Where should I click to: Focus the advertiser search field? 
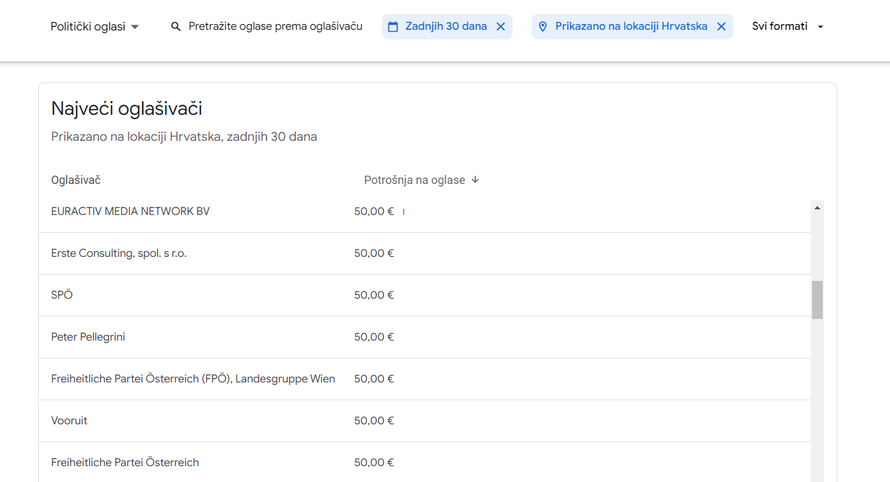pyautogui.click(x=275, y=27)
